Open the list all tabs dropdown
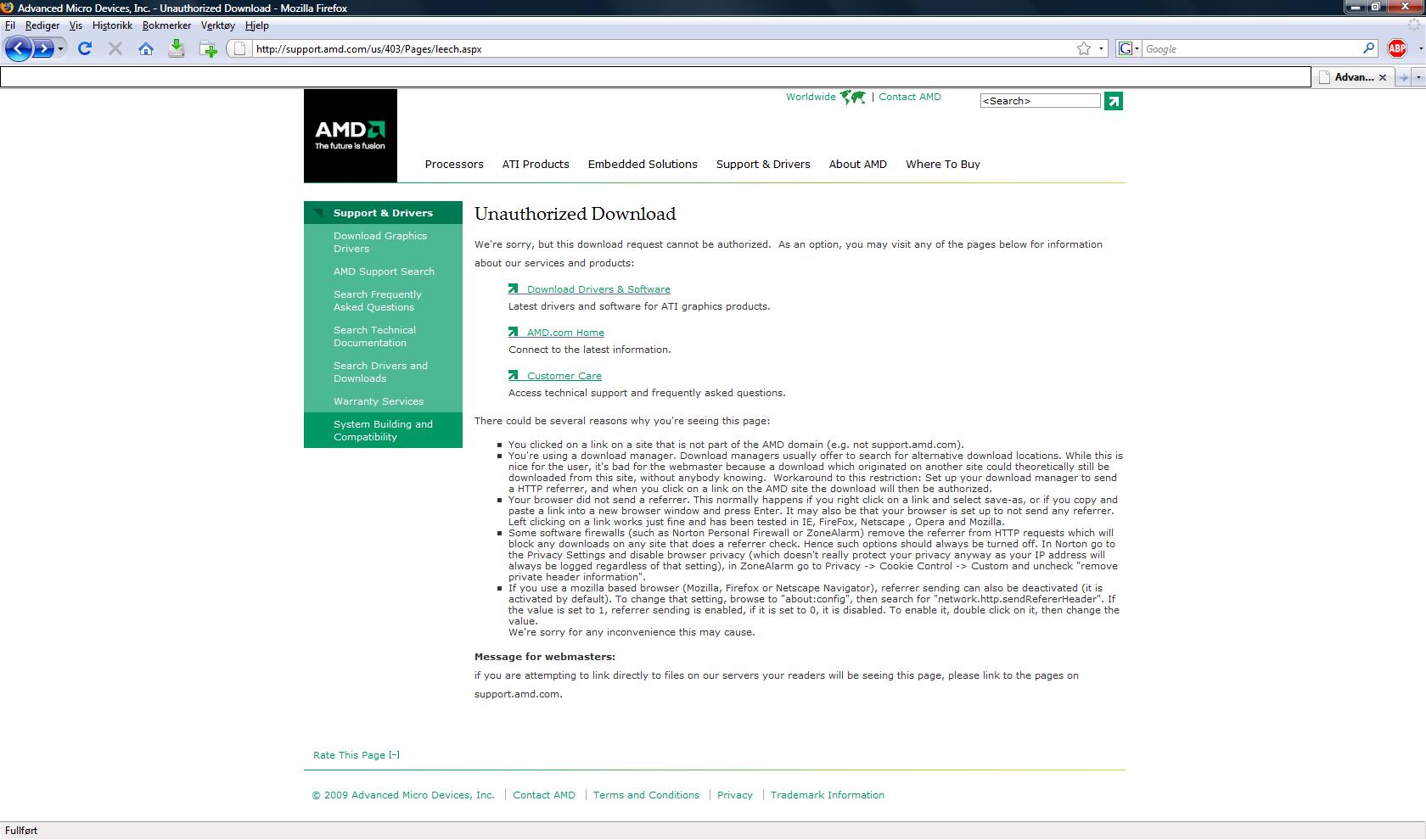 pyautogui.click(x=1419, y=77)
